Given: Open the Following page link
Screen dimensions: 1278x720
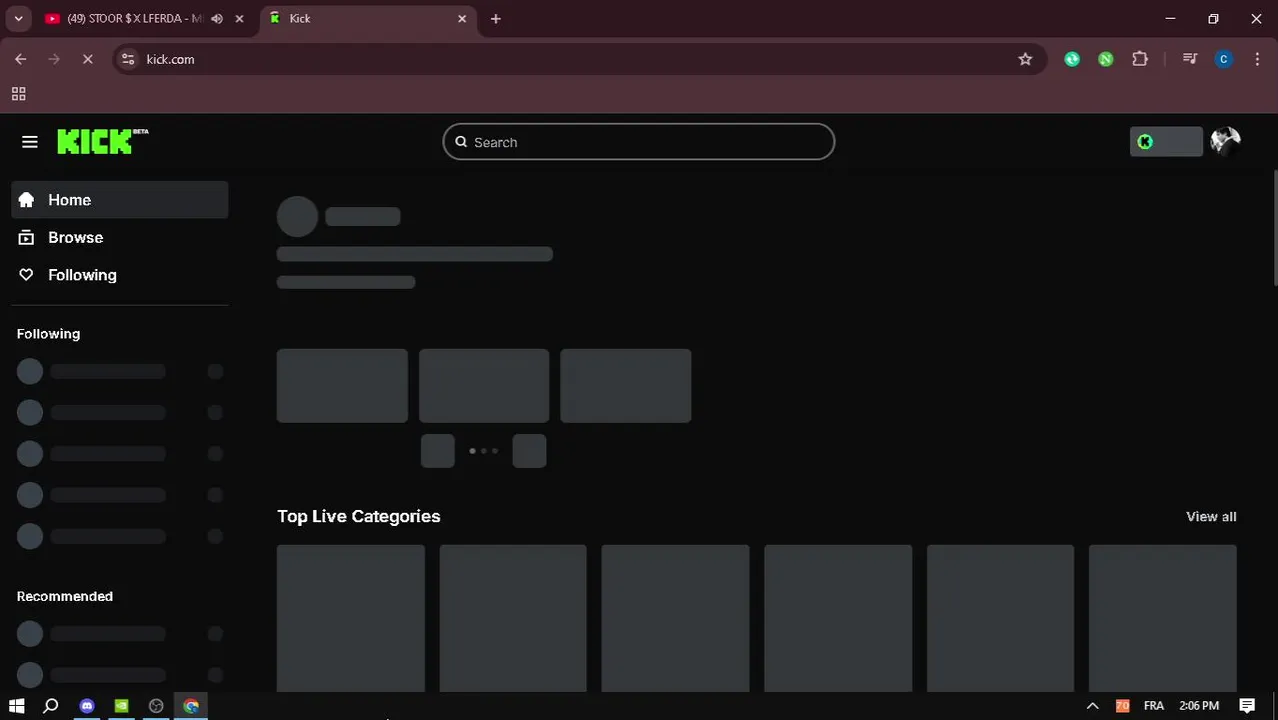Looking at the screenshot, I should 120,275.
